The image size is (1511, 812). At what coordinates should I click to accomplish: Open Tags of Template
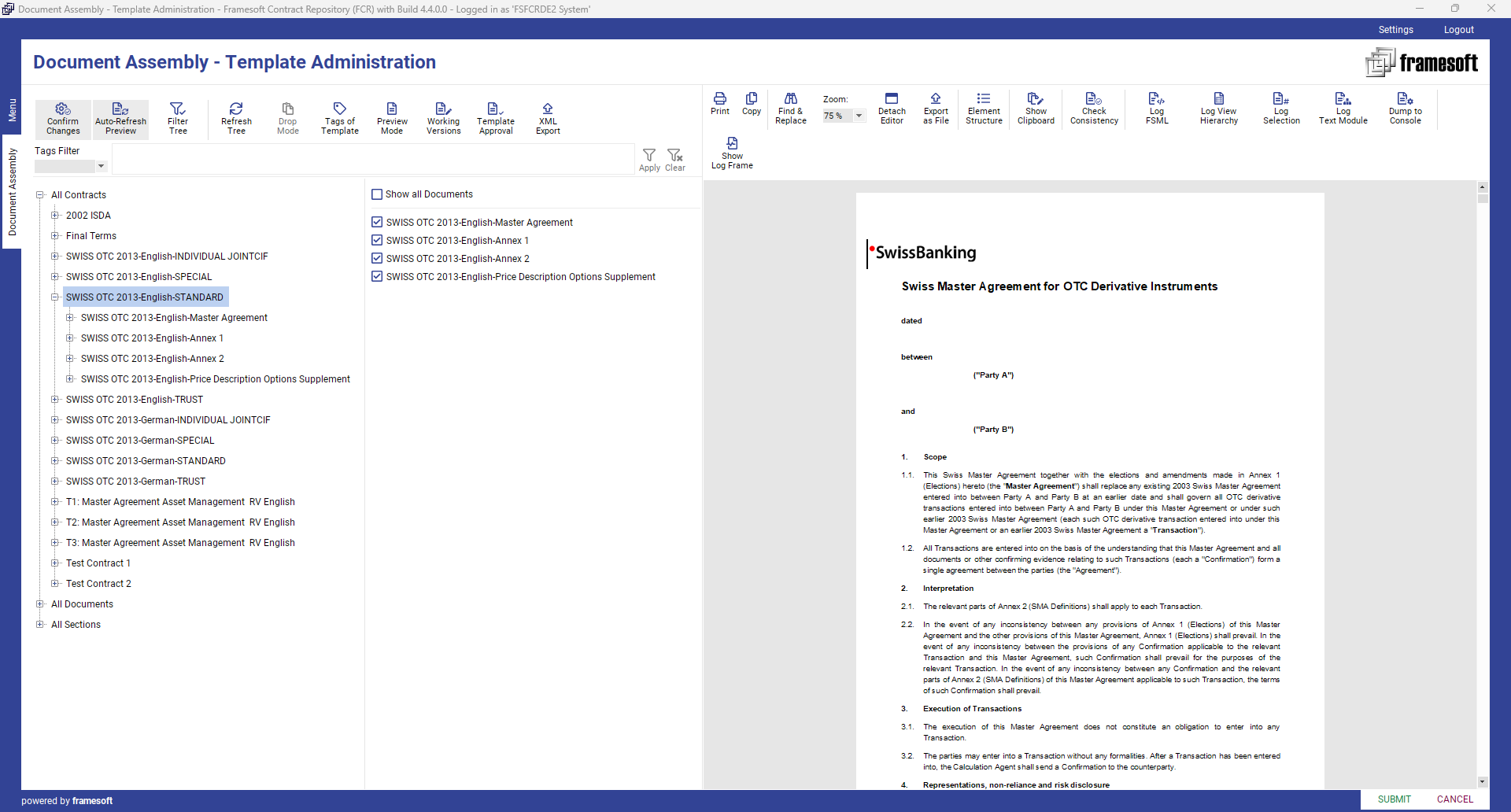coord(340,119)
